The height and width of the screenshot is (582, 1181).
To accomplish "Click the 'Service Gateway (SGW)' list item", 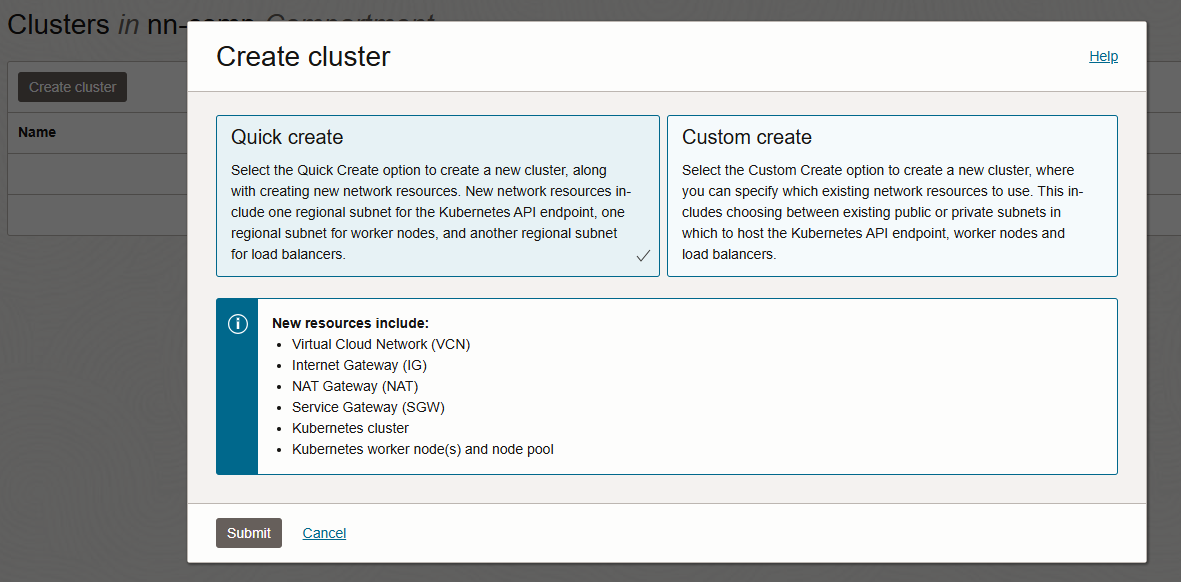I will (369, 407).
